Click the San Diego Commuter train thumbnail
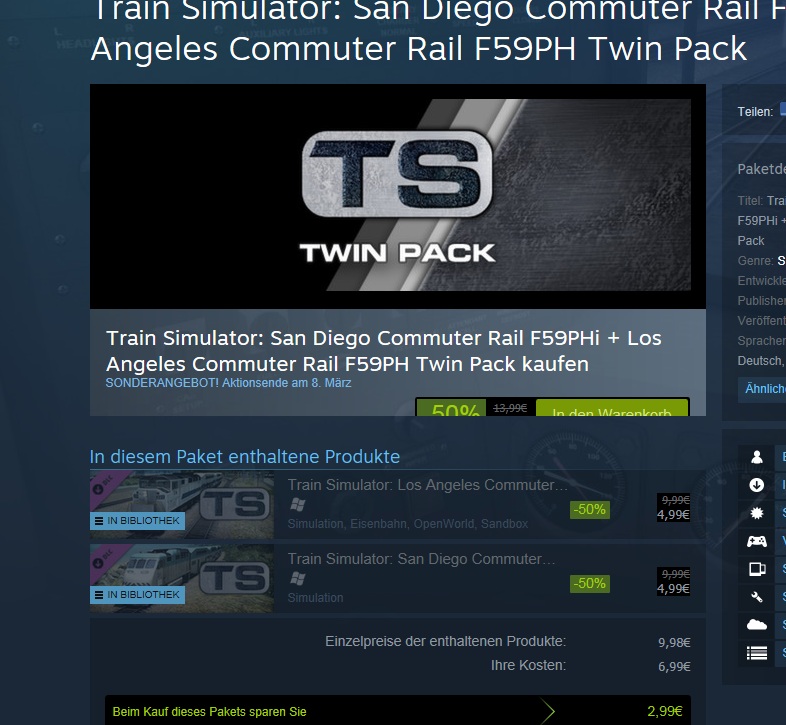 182,579
